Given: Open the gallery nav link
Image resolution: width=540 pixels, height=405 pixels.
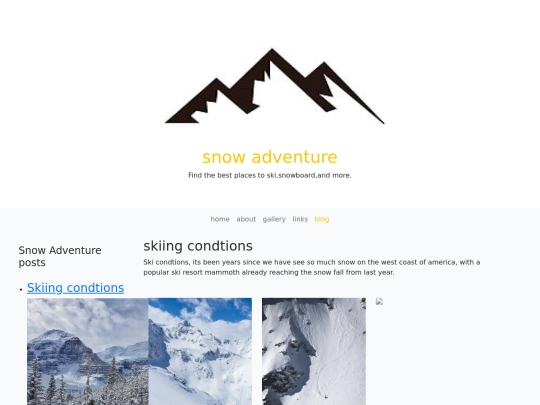Looking at the screenshot, I should pyautogui.click(x=274, y=219).
